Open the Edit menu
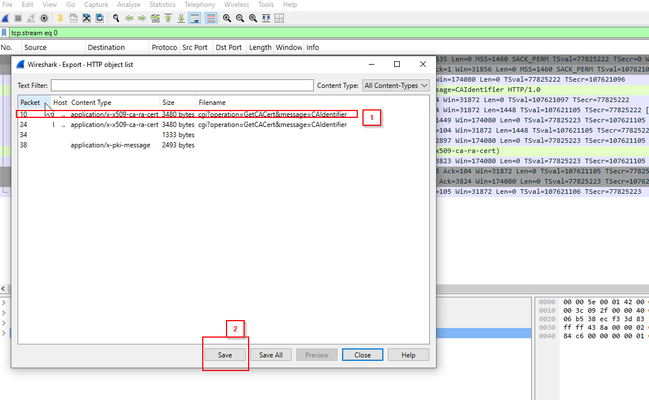The width and height of the screenshot is (649, 400). pyautogui.click(x=27, y=5)
